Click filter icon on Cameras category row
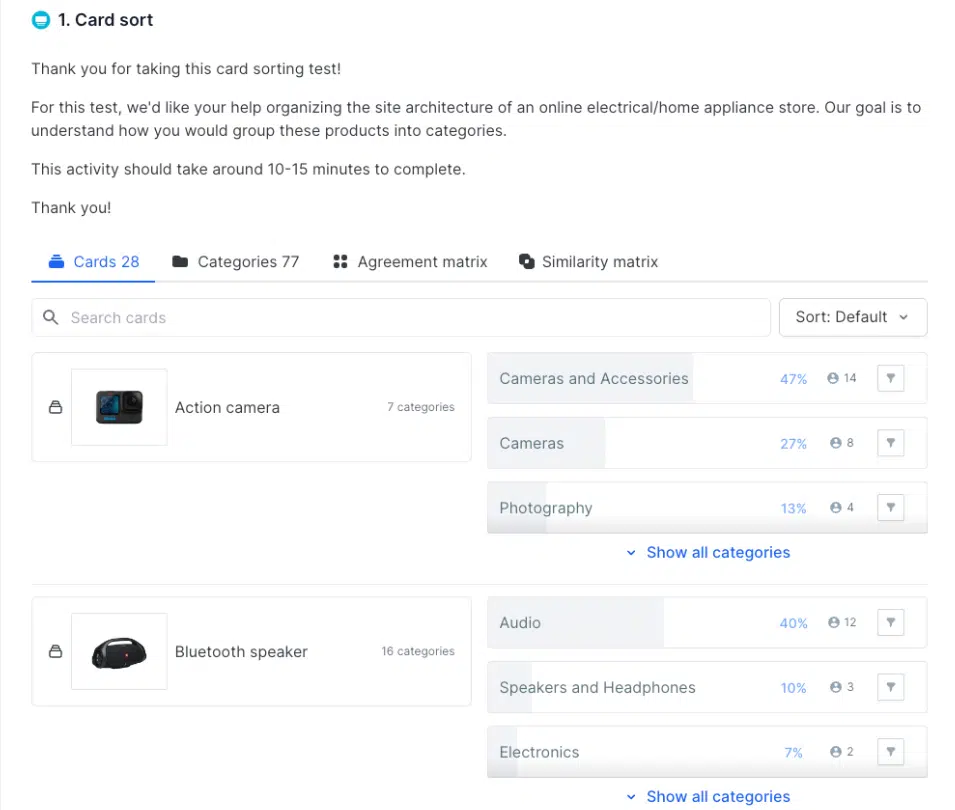This screenshot has height=810, width=955. 890,443
